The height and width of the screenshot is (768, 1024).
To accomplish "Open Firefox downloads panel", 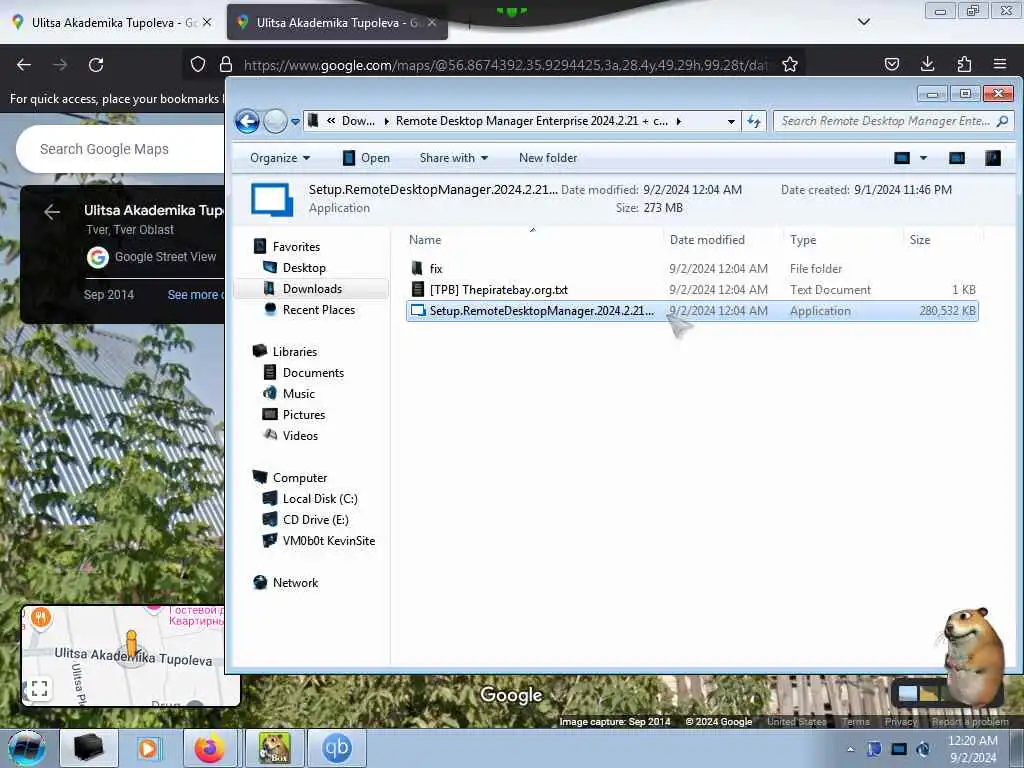I will (x=927, y=64).
